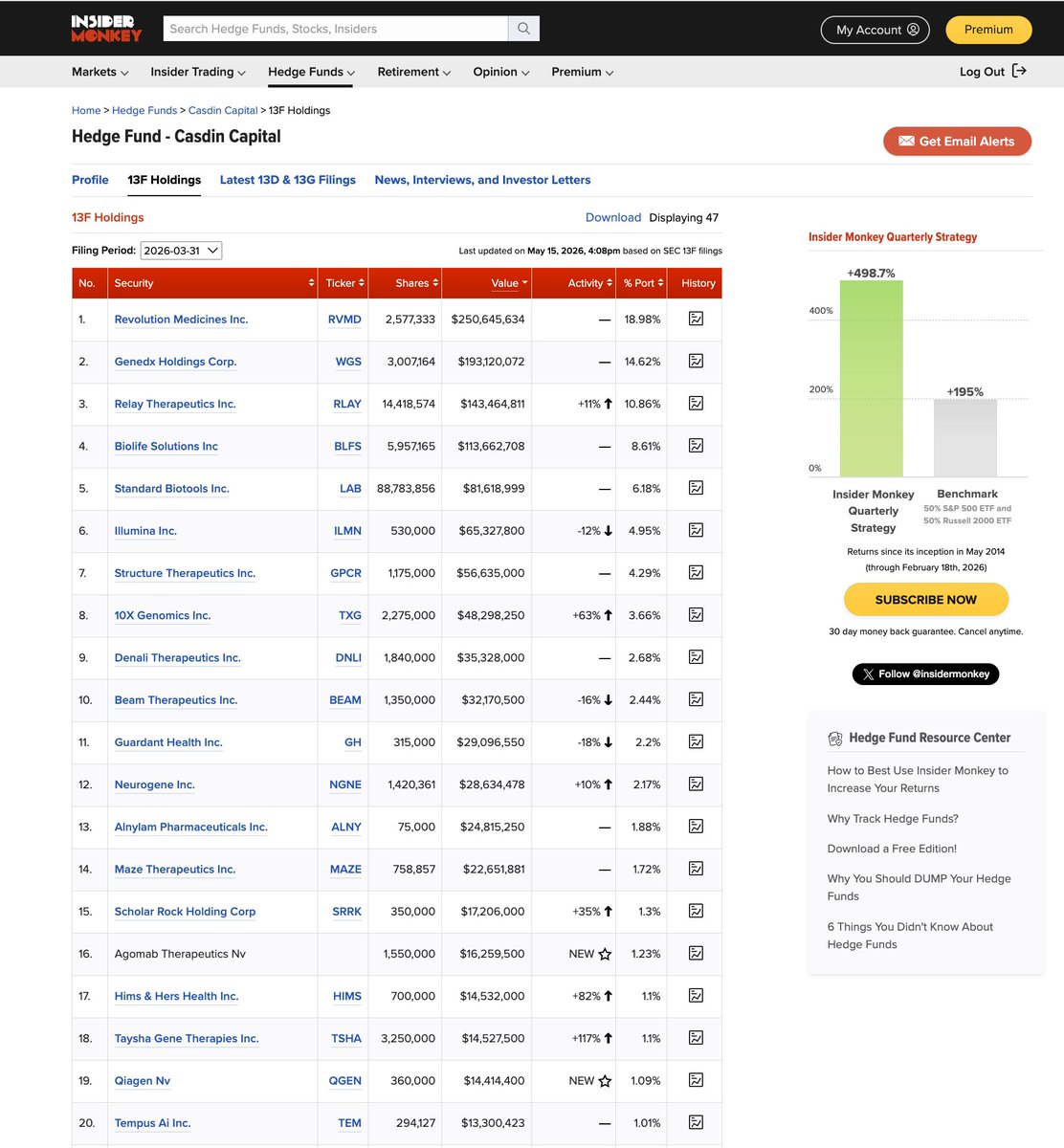The height and width of the screenshot is (1148, 1064).
Task: Open history chart for Illumina Inc.
Action: [x=697, y=530]
